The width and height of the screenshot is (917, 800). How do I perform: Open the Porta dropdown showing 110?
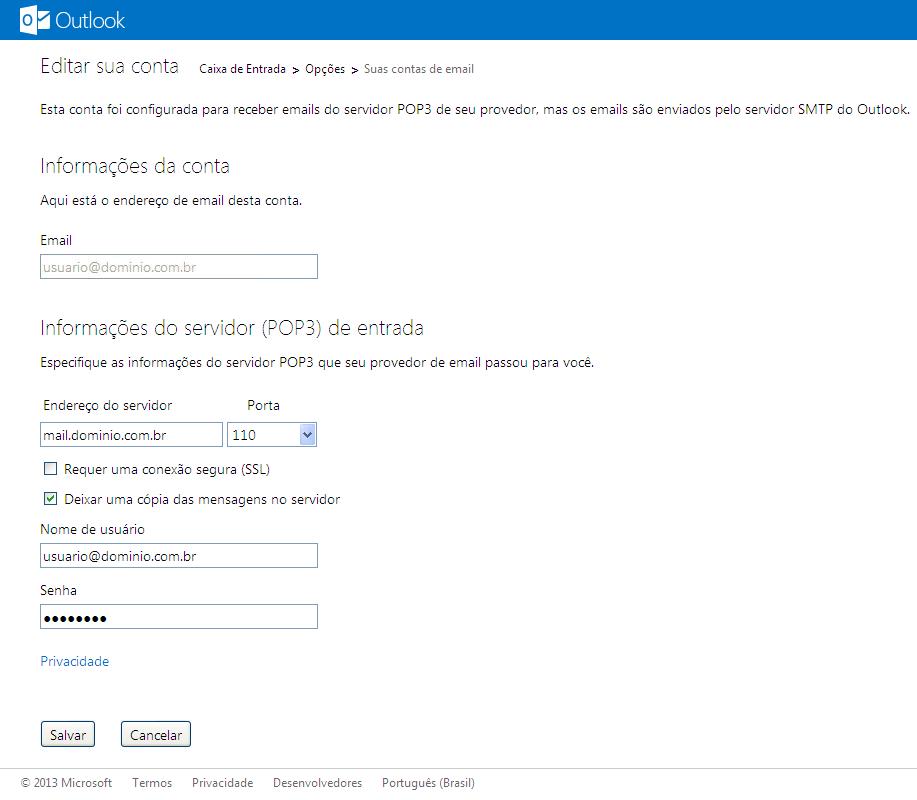[x=272, y=435]
